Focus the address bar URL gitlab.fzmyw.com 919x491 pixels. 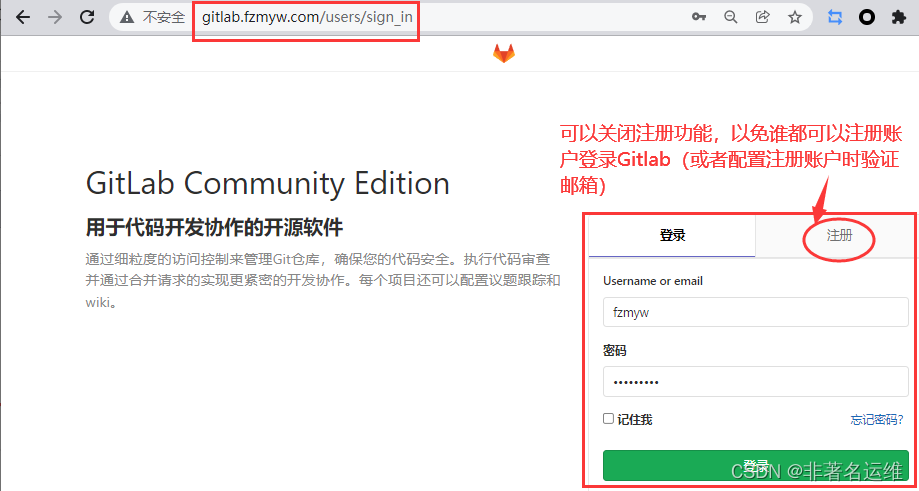[x=307, y=18]
